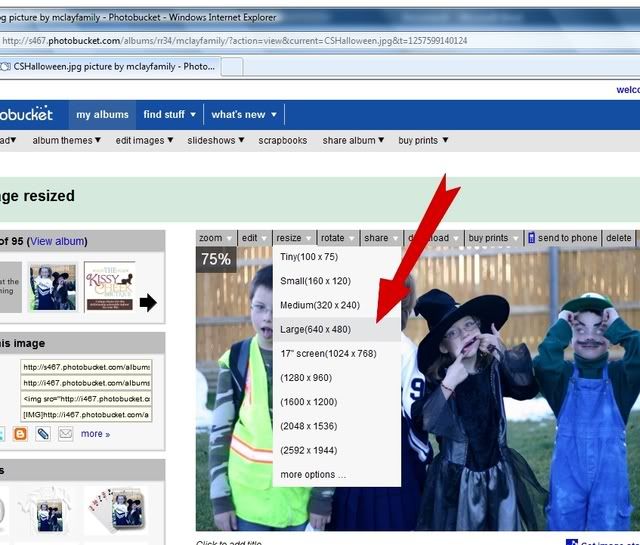
Task: Click the direct link i467 URL field
Action: coord(86,383)
